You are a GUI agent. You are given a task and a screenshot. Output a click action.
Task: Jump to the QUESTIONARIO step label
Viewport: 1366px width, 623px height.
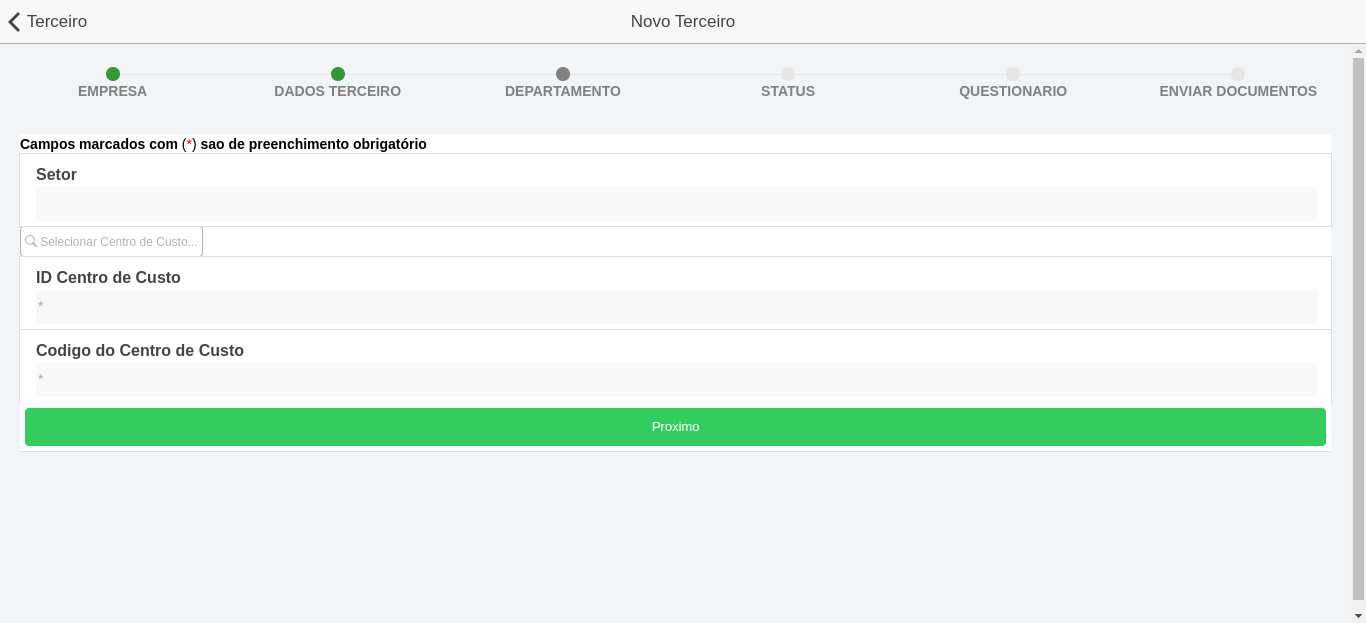[x=1012, y=91]
